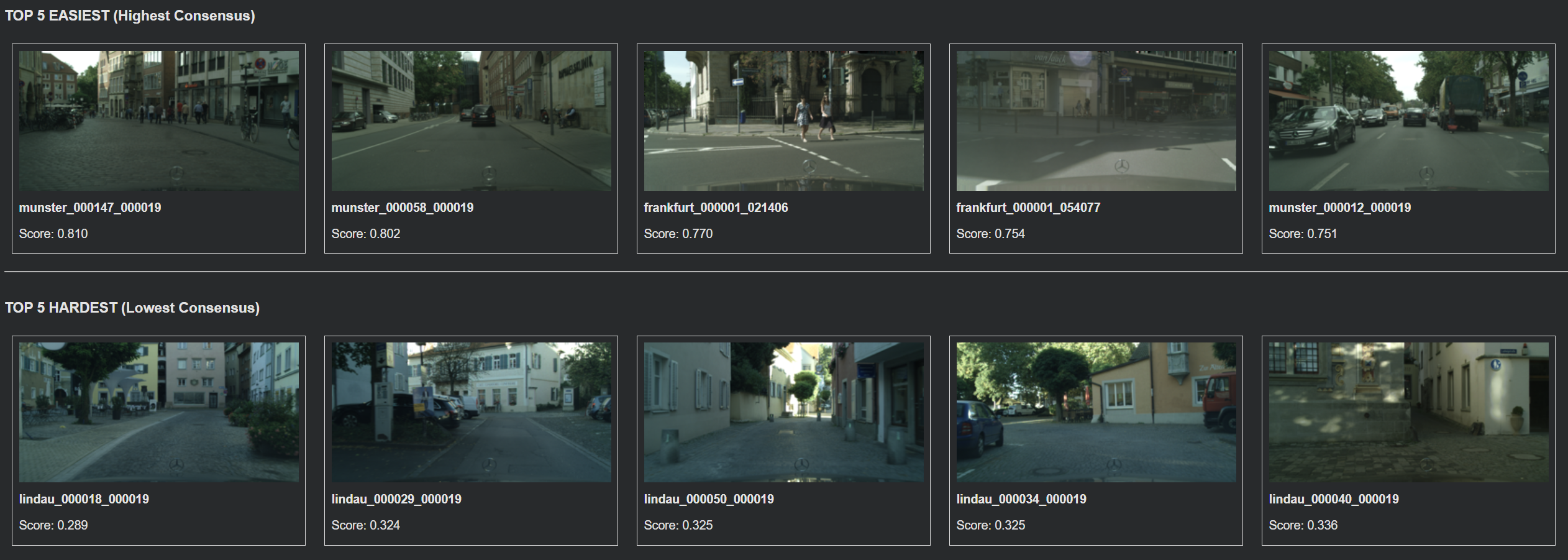This screenshot has height=560, width=1568.
Task: Open the lindau_000034_000019 thumbnail image
Action: tap(1096, 412)
